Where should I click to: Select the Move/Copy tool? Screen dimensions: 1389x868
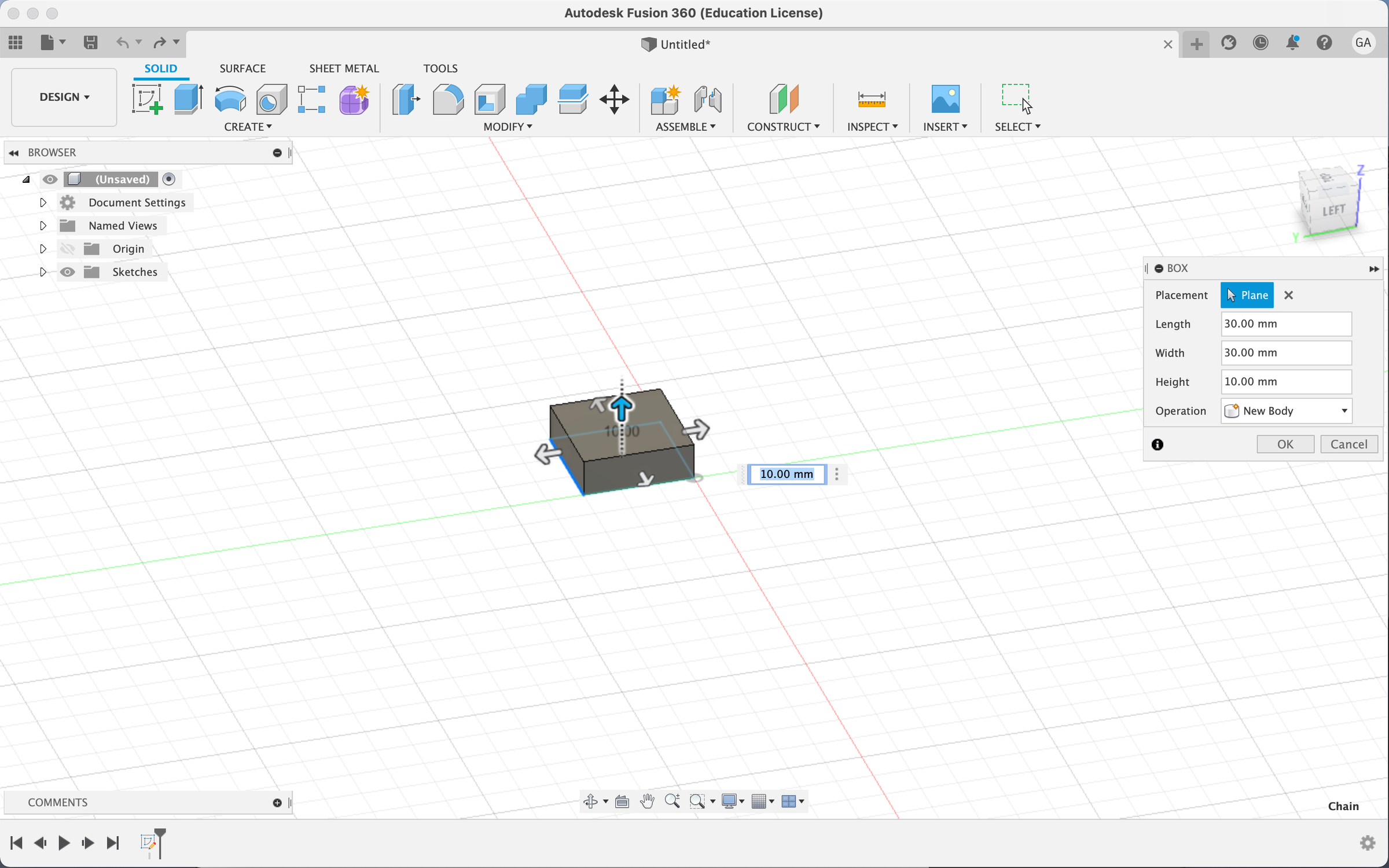pos(614,99)
